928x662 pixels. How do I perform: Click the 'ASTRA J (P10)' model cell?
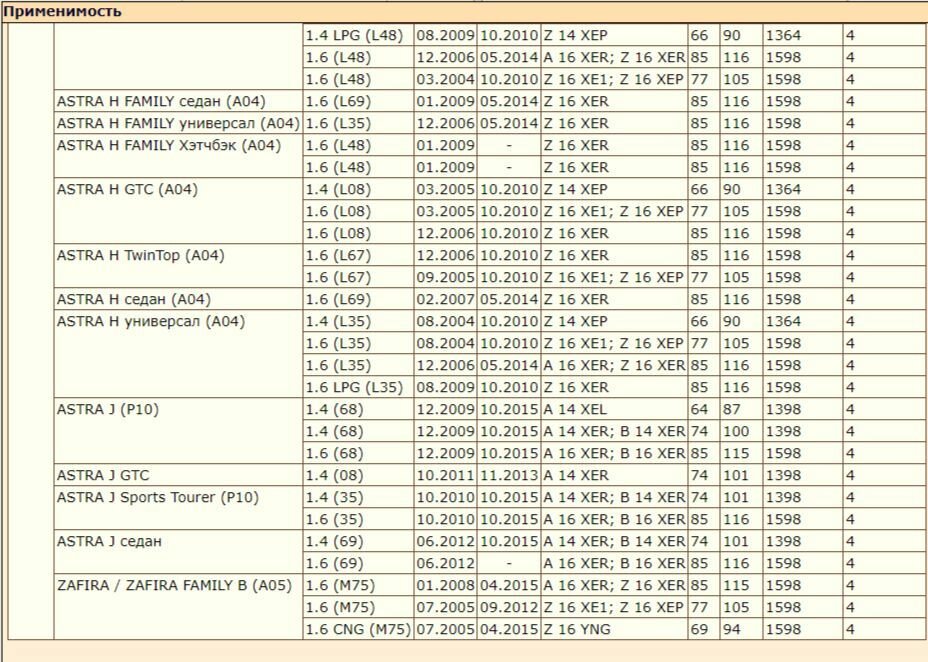[178, 431]
